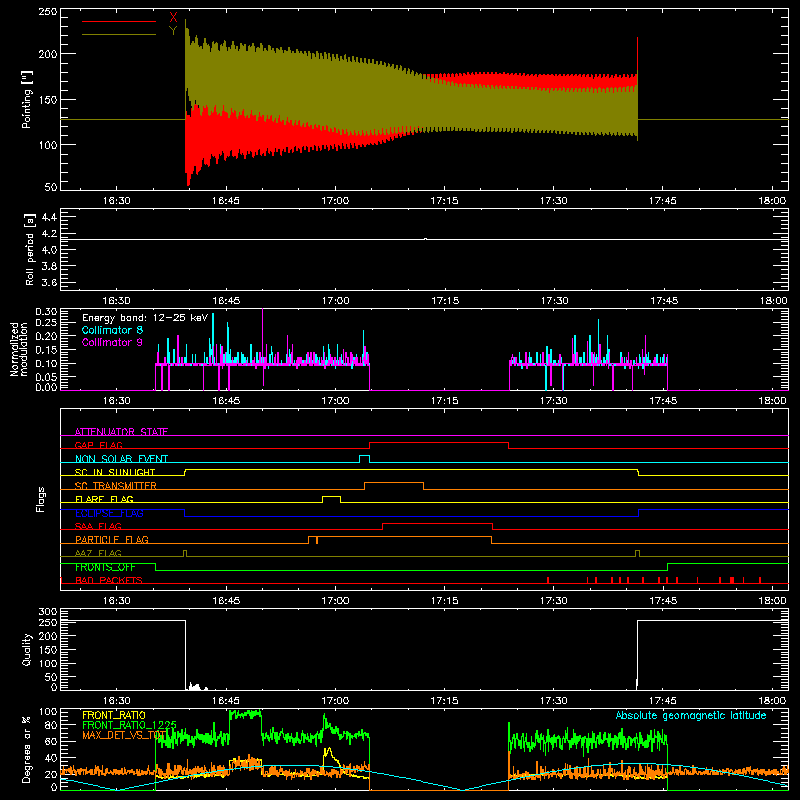Click the BAD_PACKETS flag label
This screenshot has width=800, height=800.
coord(109,580)
